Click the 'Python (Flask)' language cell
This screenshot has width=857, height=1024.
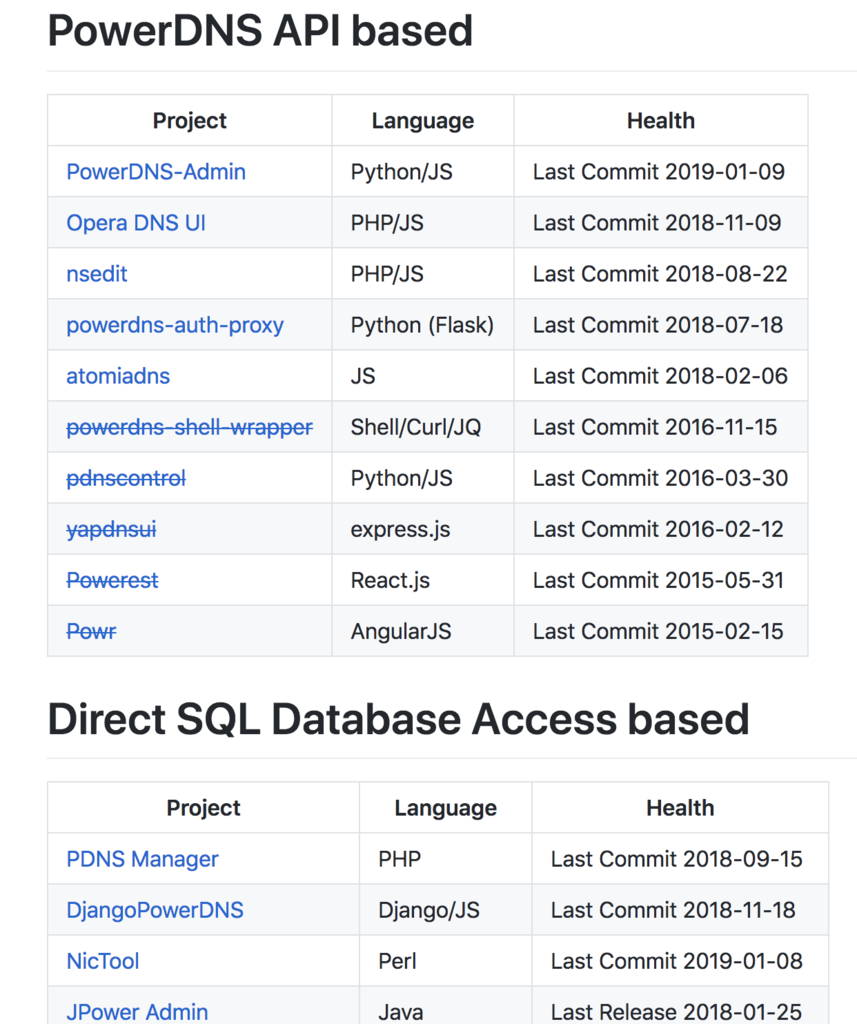click(x=422, y=325)
